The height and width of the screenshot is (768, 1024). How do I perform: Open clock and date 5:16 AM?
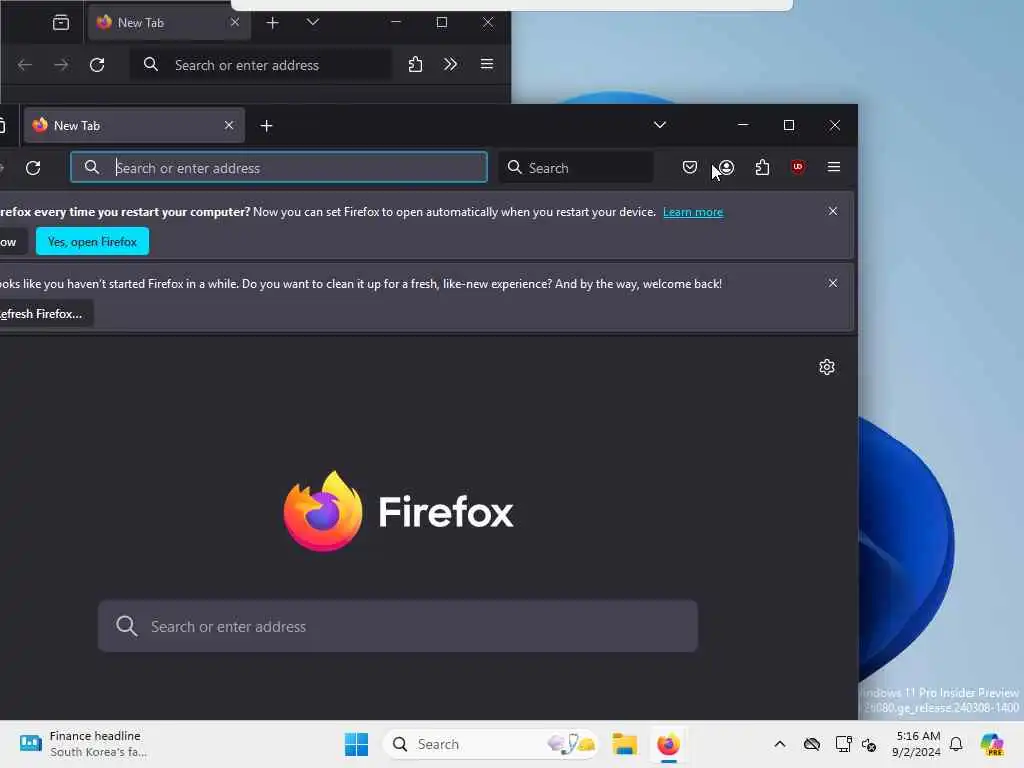point(916,744)
